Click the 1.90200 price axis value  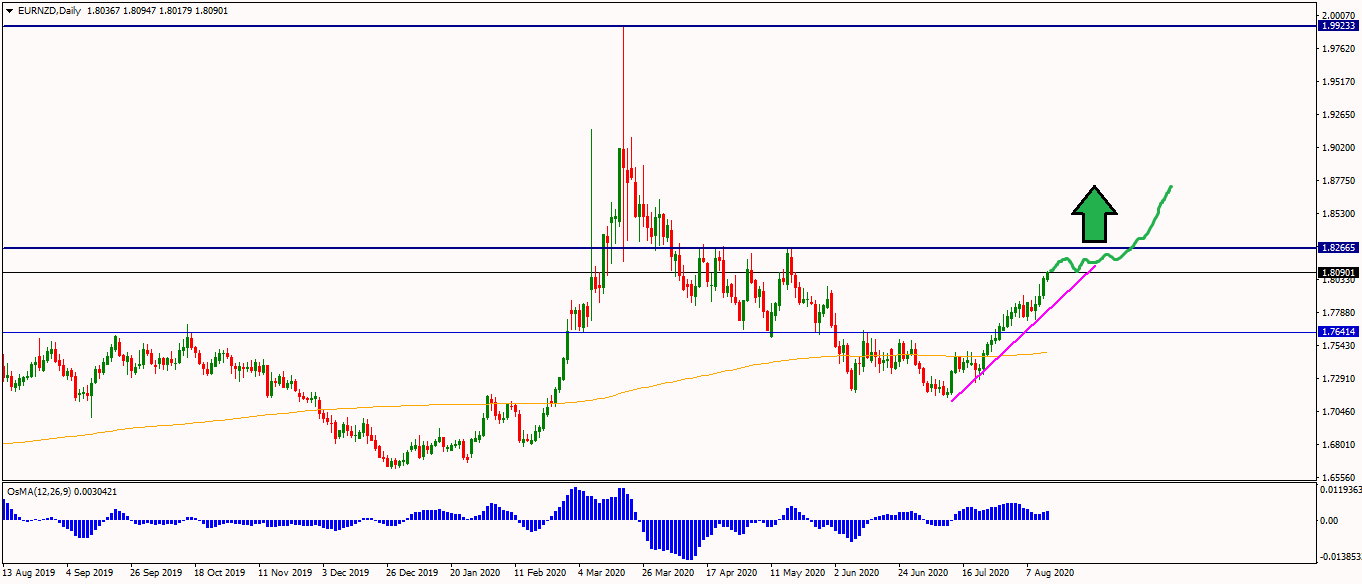point(1338,148)
